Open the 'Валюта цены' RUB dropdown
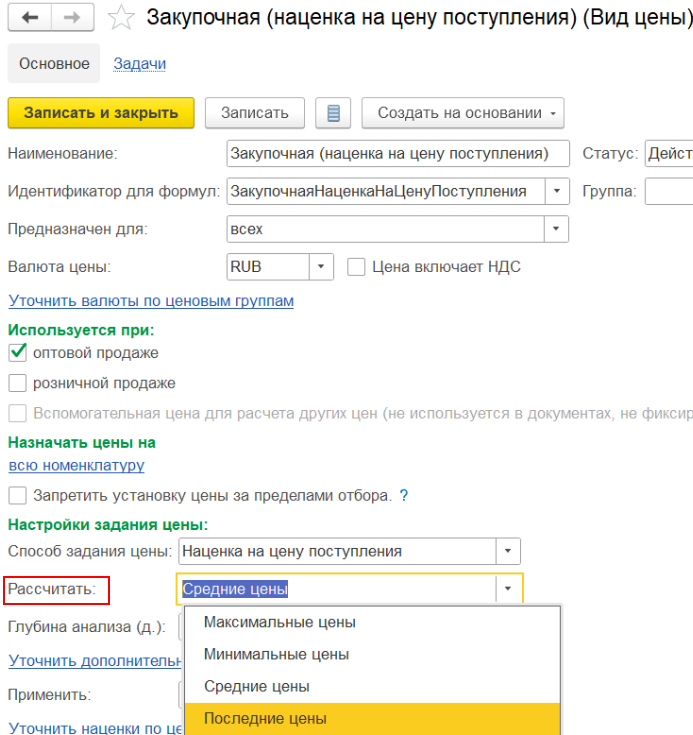 [321, 267]
